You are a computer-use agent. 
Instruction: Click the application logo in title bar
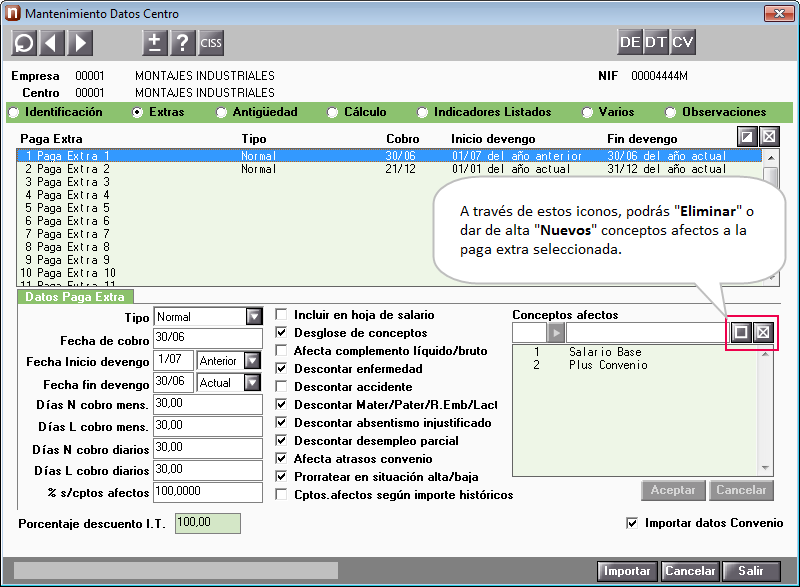13,13
